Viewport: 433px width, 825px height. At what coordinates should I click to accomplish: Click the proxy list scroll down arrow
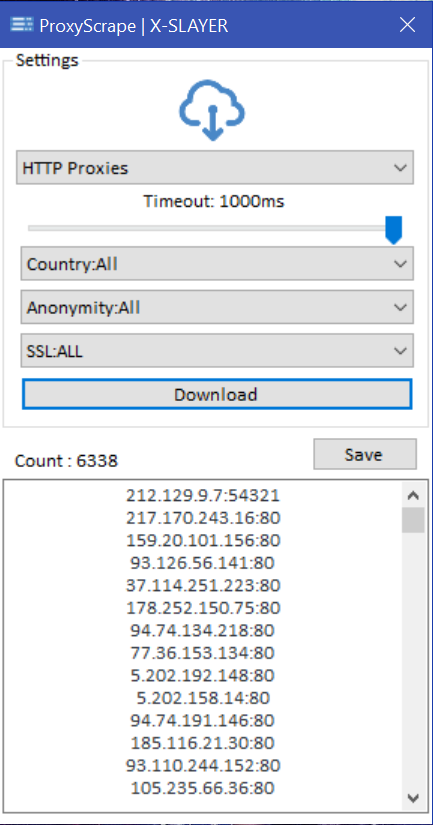(413, 798)
